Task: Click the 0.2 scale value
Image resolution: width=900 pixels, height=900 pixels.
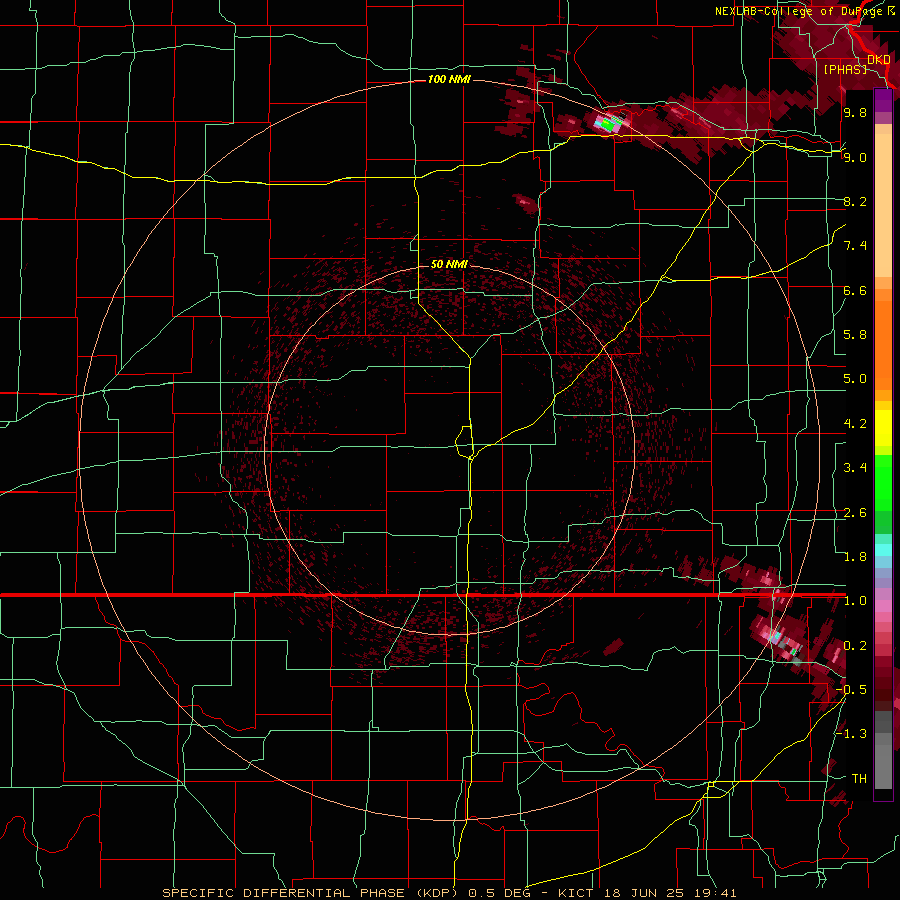Action: pos(855,646)
